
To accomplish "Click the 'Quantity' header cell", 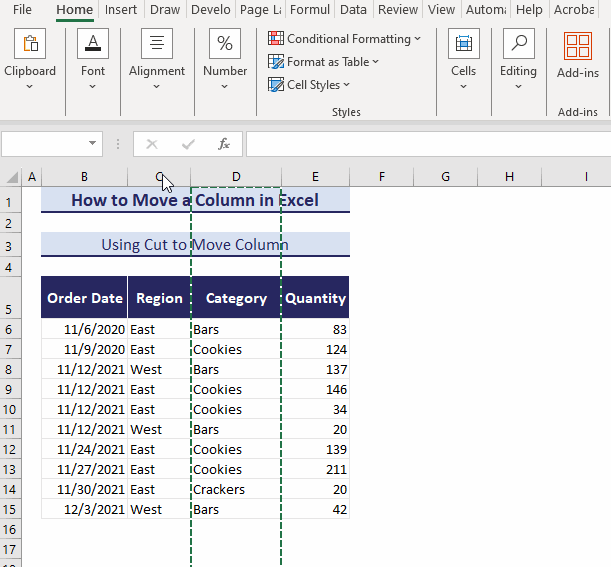I will [315, 297].
